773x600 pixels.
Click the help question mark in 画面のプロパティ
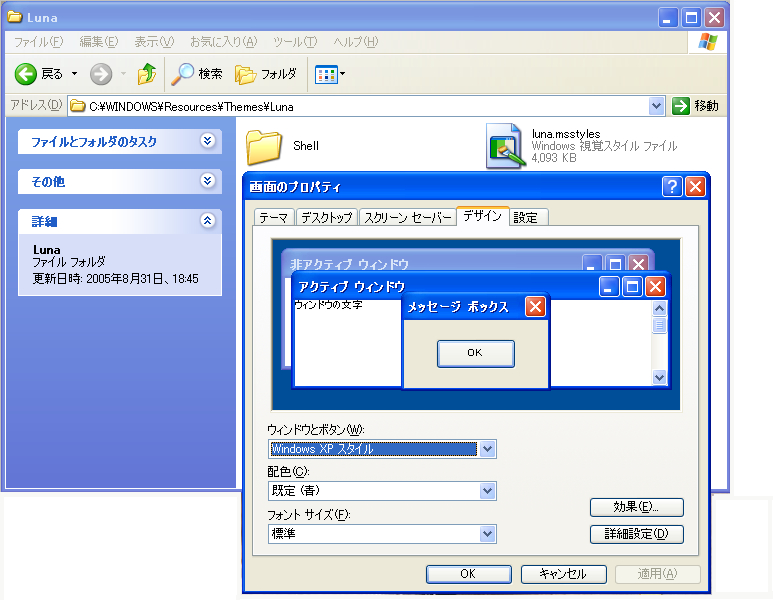tap(672, 187)
